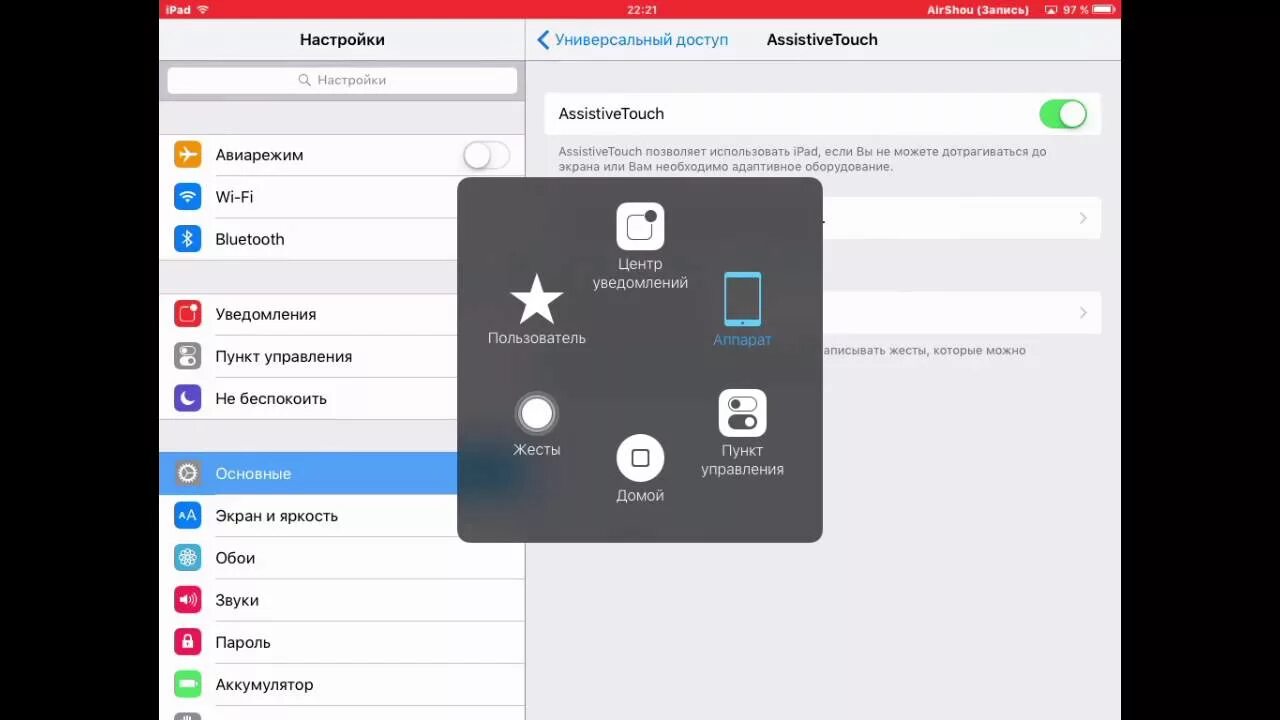Image resolution: width=1280 pixels, height=720 pixels.
Task: Tap the Авиарежим airplane icon
Action: (188, 155)
